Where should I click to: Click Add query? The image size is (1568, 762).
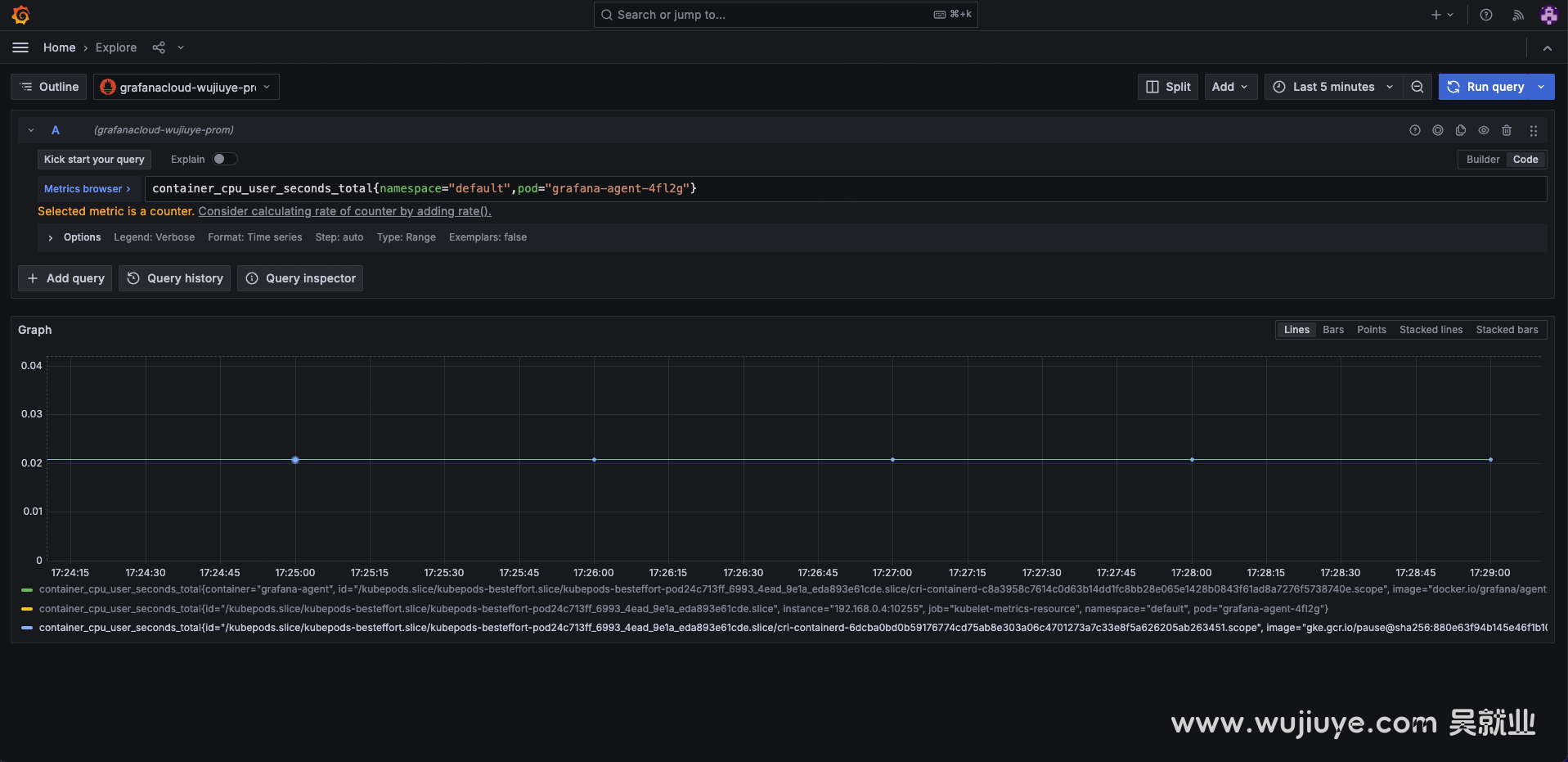click(x=65, y=278)
